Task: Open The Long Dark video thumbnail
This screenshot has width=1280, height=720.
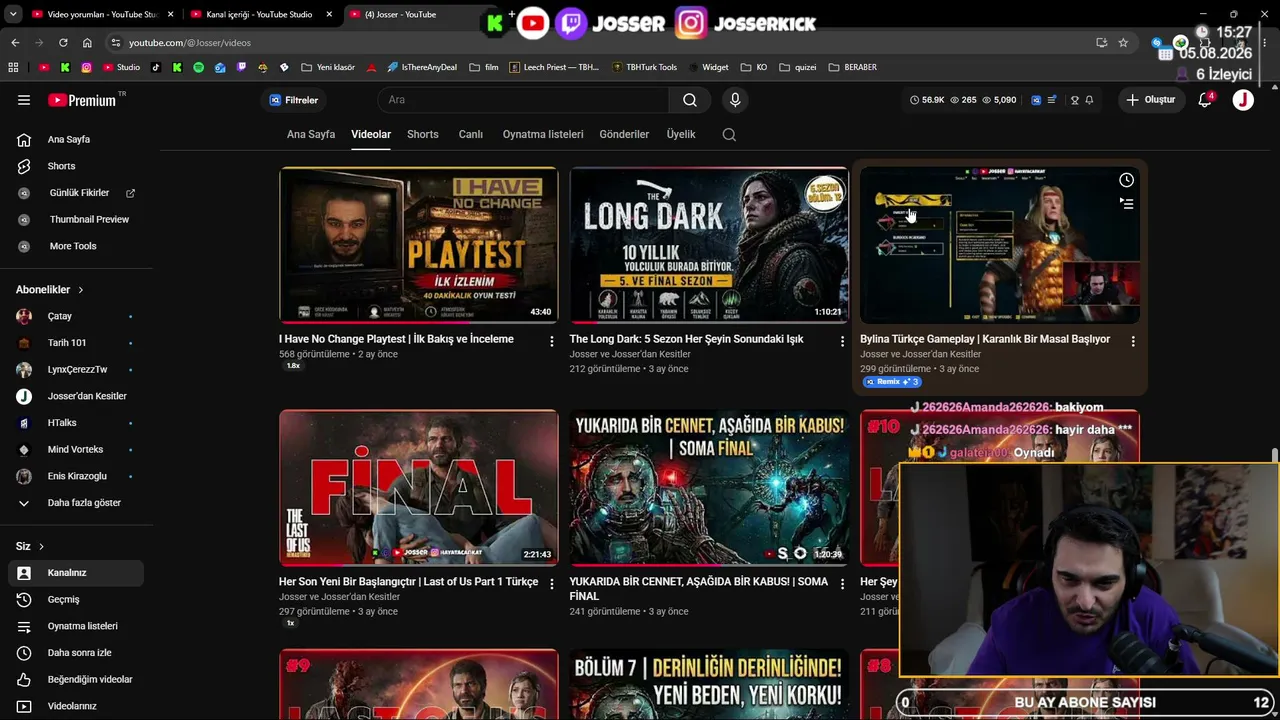Action: tap(709, 245)
